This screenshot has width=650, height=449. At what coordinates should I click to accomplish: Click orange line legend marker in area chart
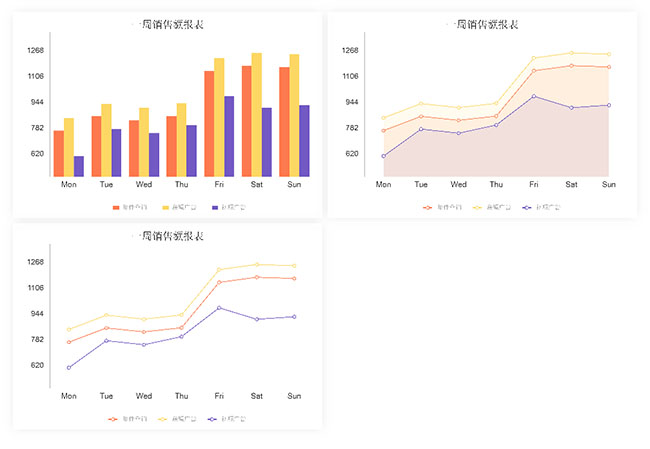(428, 207)
